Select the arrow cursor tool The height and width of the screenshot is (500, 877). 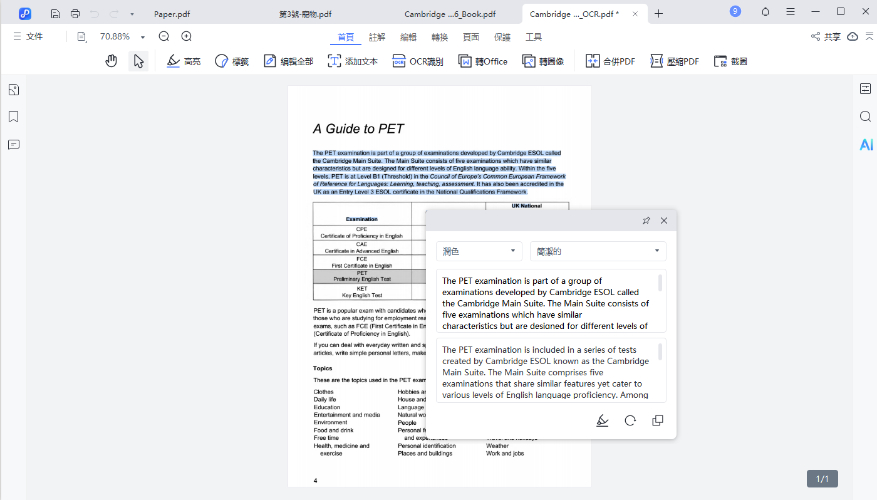[138, 61]
